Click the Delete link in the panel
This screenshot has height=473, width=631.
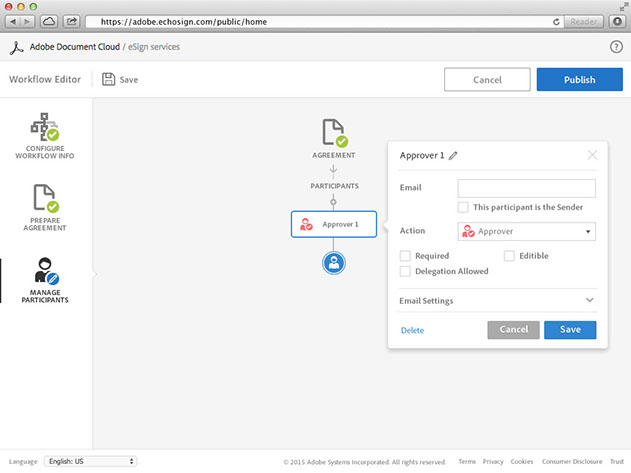click(412, 330)
